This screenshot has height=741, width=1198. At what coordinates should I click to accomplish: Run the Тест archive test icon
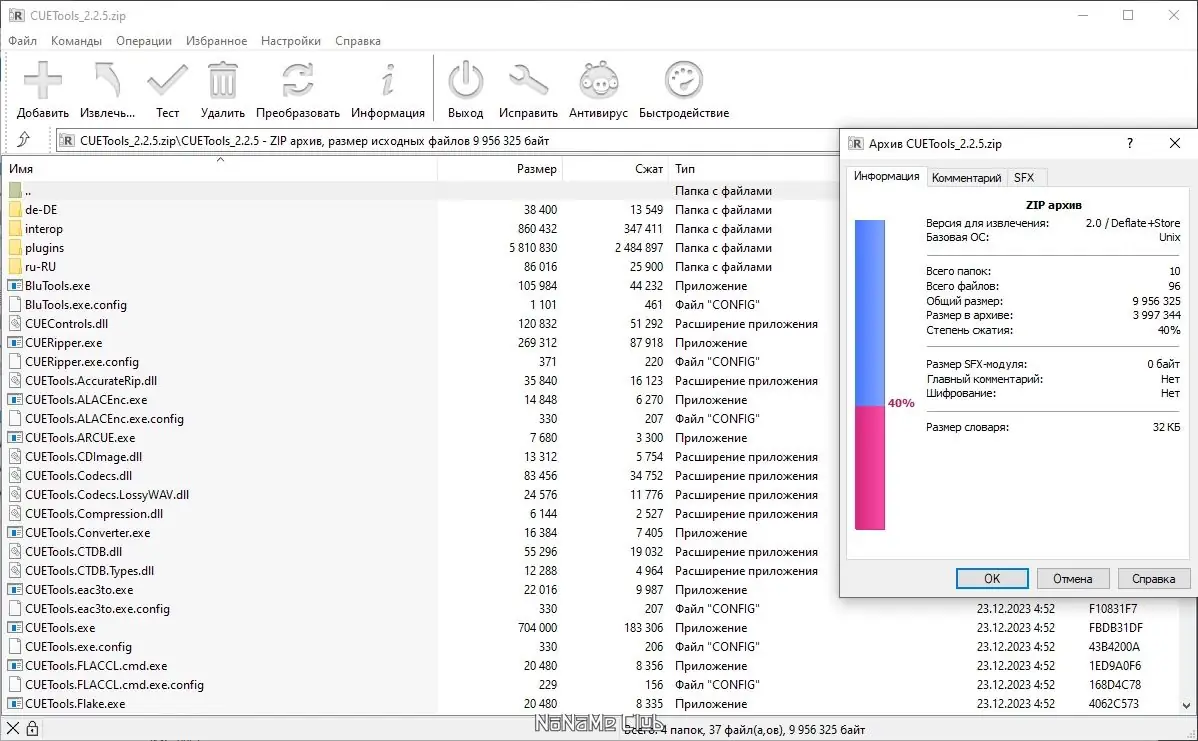pyautogui.click(x=167, y=80)
